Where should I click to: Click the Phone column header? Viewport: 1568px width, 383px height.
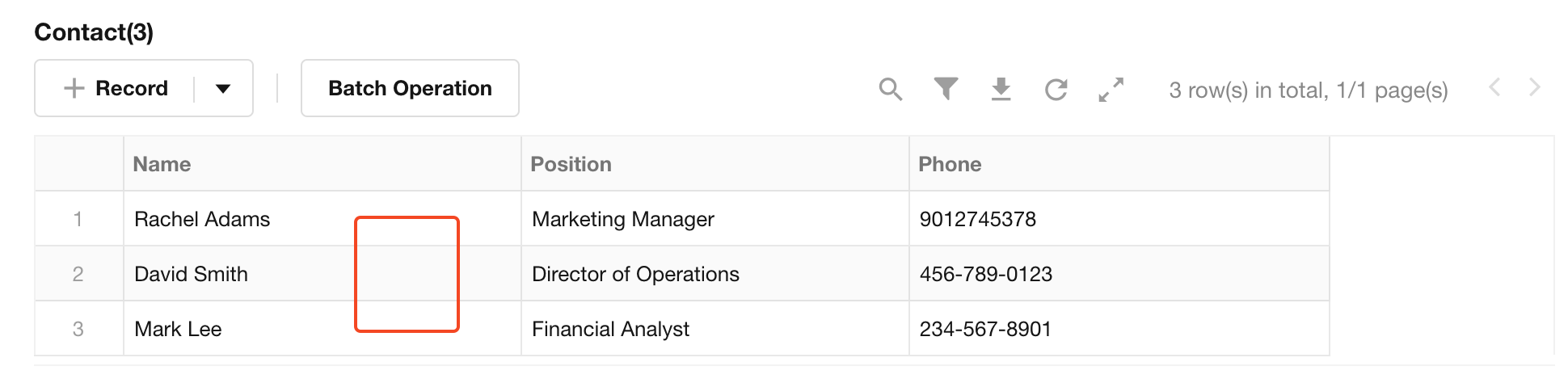coord(950,164)
